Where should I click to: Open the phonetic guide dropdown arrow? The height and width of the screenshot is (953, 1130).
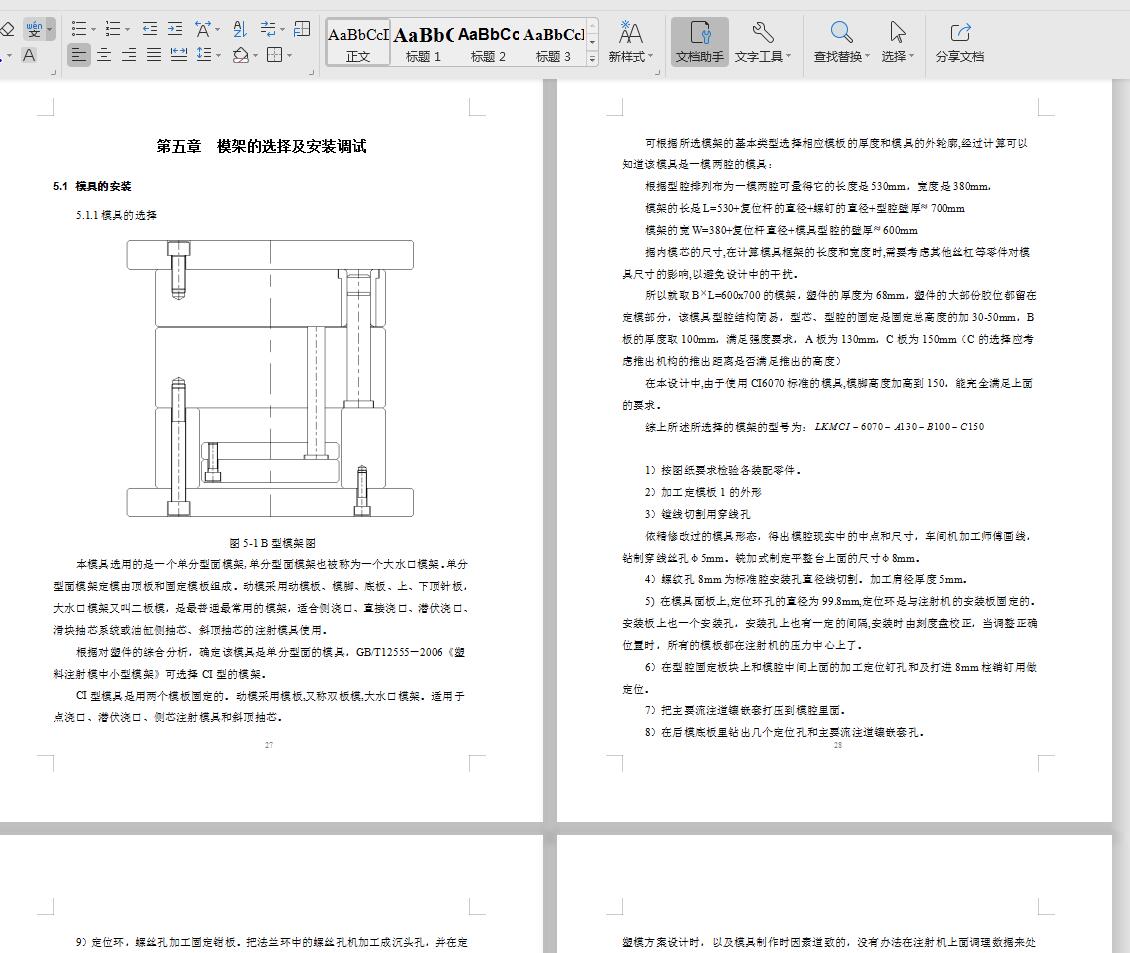[50, 30]
